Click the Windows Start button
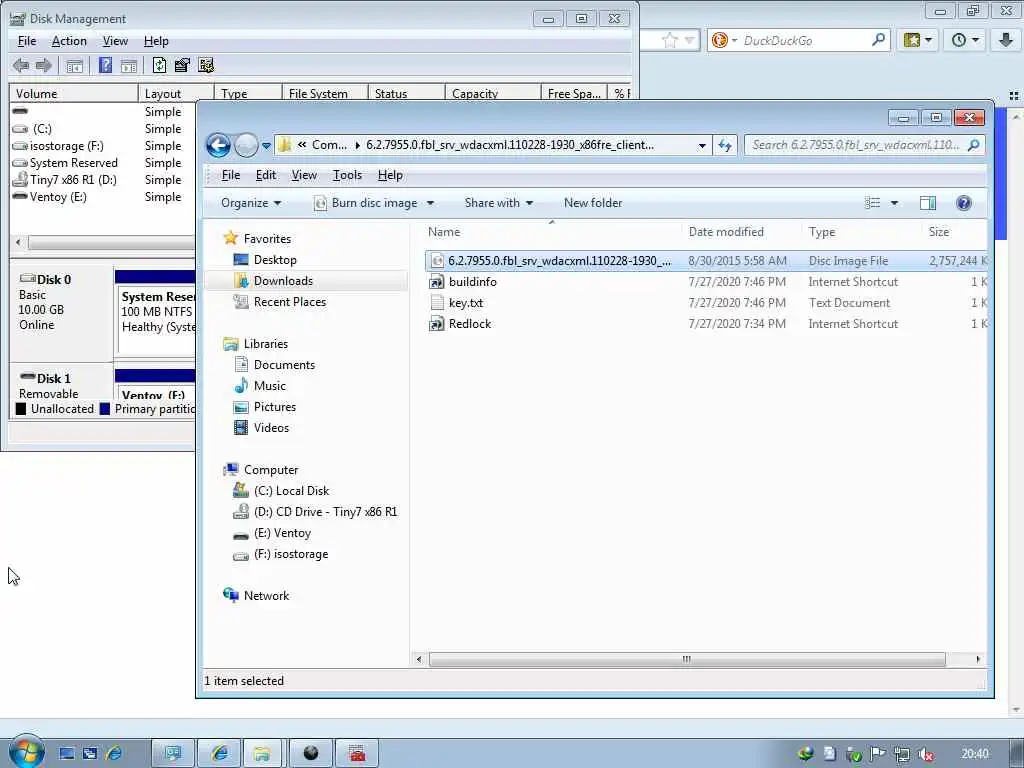Viewport: 1024px width, 768px height. tap(26, 752)
